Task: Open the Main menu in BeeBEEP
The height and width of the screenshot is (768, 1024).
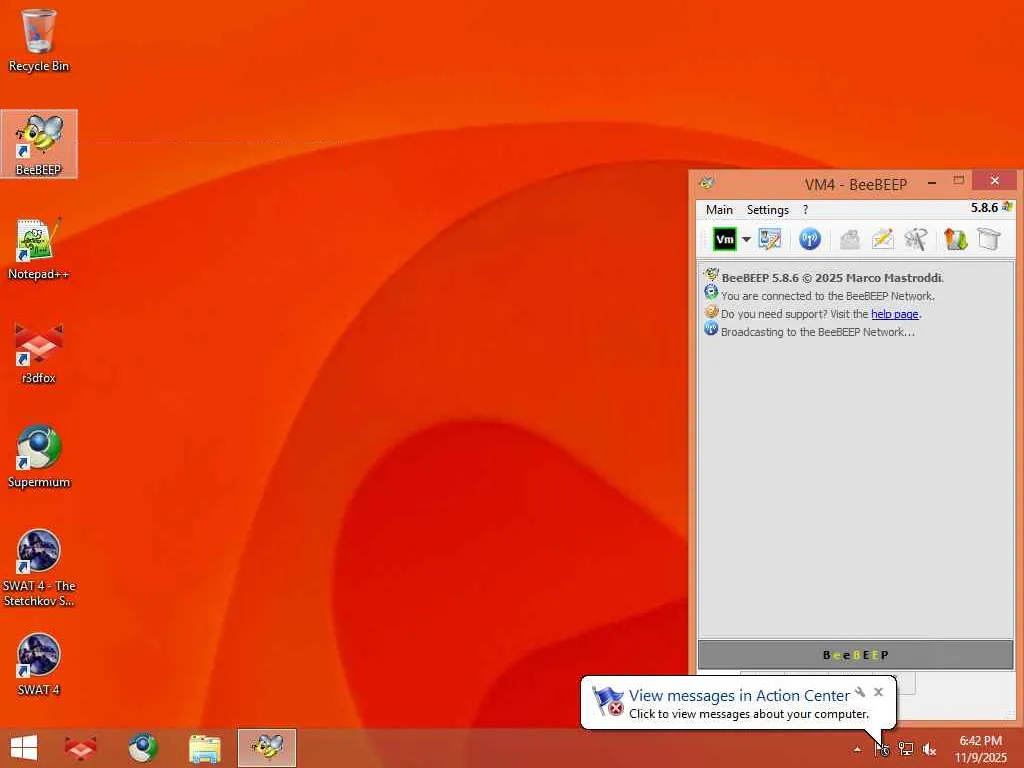Action: pos(719,210)
